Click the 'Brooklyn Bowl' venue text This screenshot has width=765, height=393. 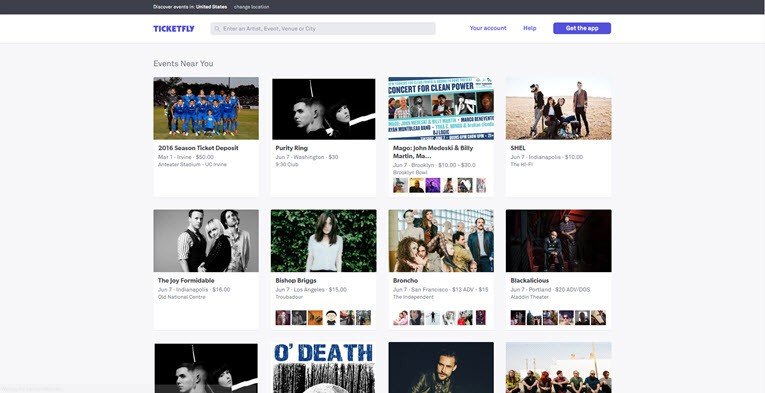pyautogui.click(x=409, y=173)
